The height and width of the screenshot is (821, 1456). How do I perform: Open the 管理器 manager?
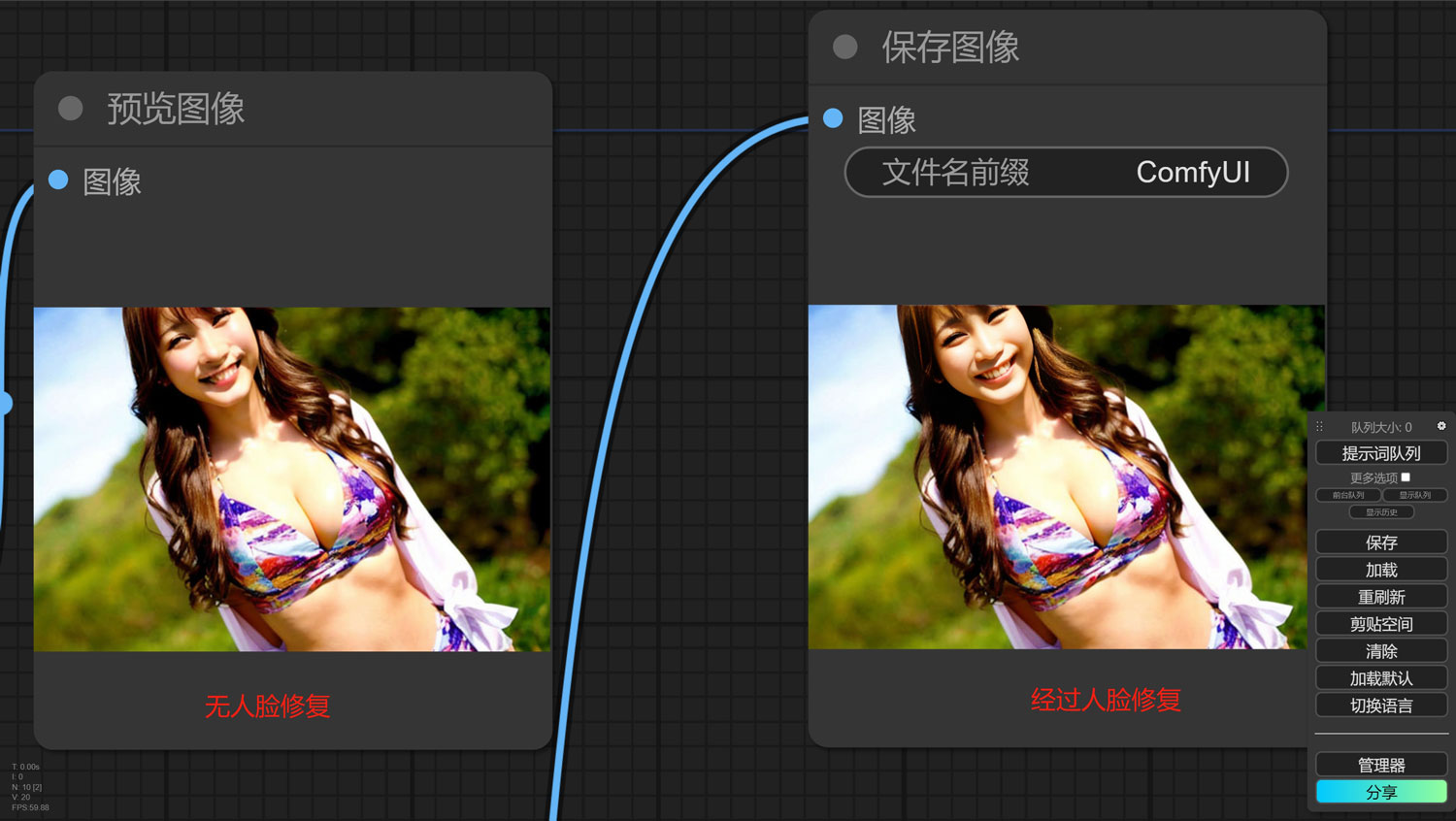[x=1381, y=765]
